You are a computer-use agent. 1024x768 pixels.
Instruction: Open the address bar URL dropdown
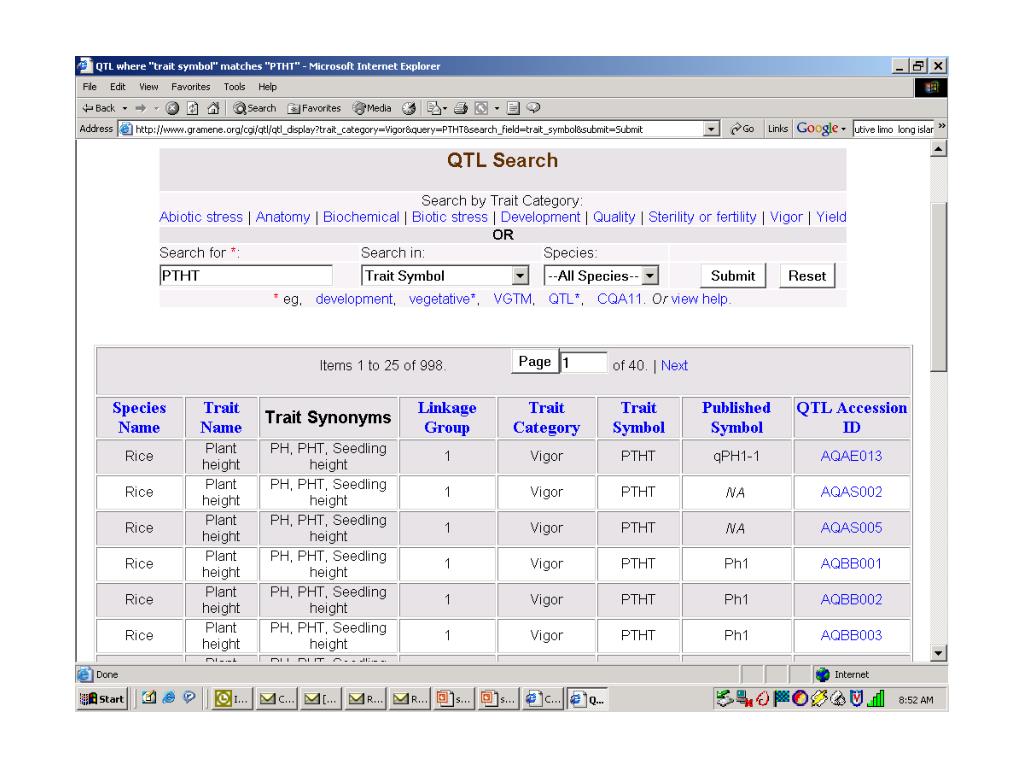tap(712, 129)
